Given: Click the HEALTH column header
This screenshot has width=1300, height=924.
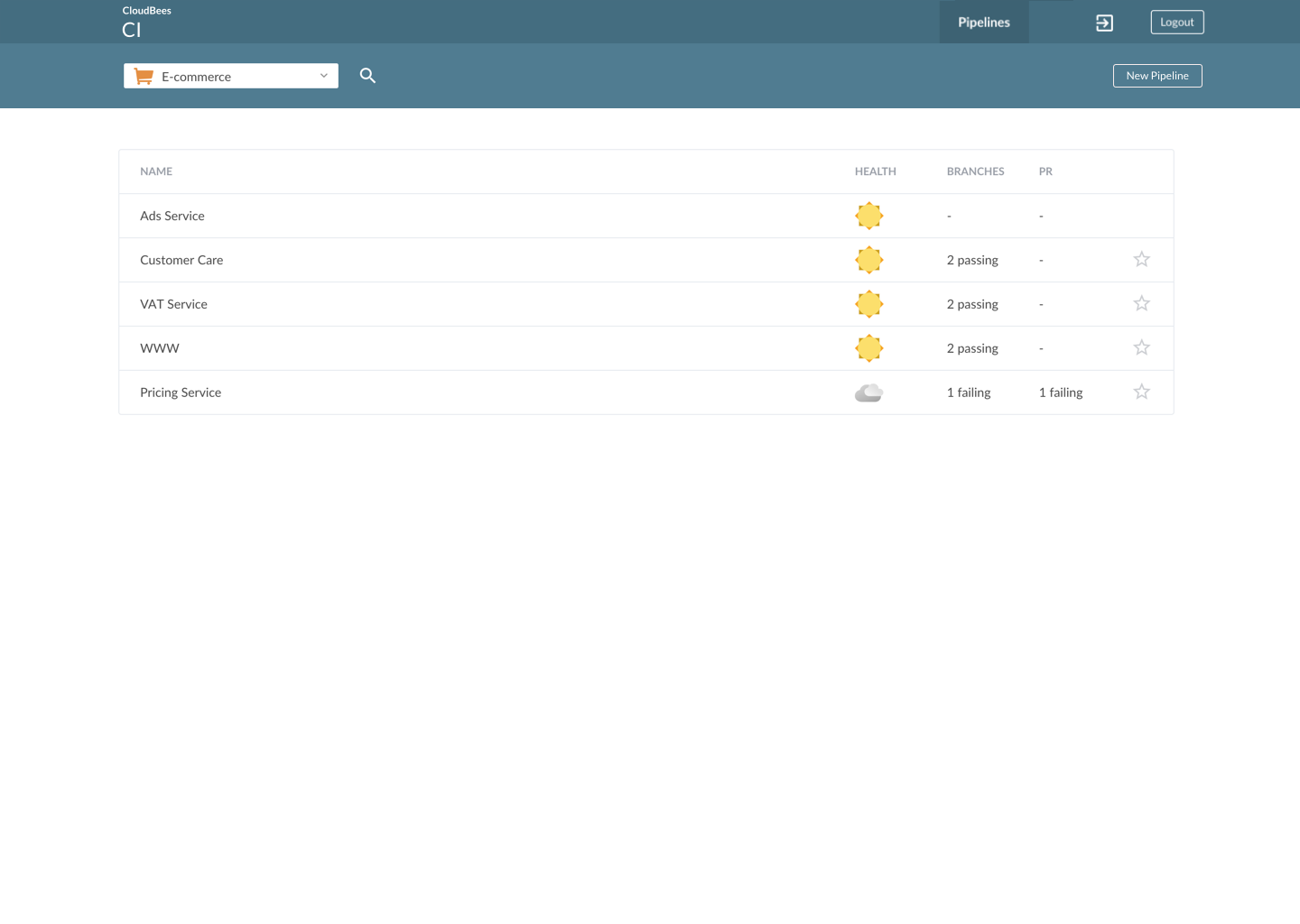Looking at the screenshot, I should point(876,171).
